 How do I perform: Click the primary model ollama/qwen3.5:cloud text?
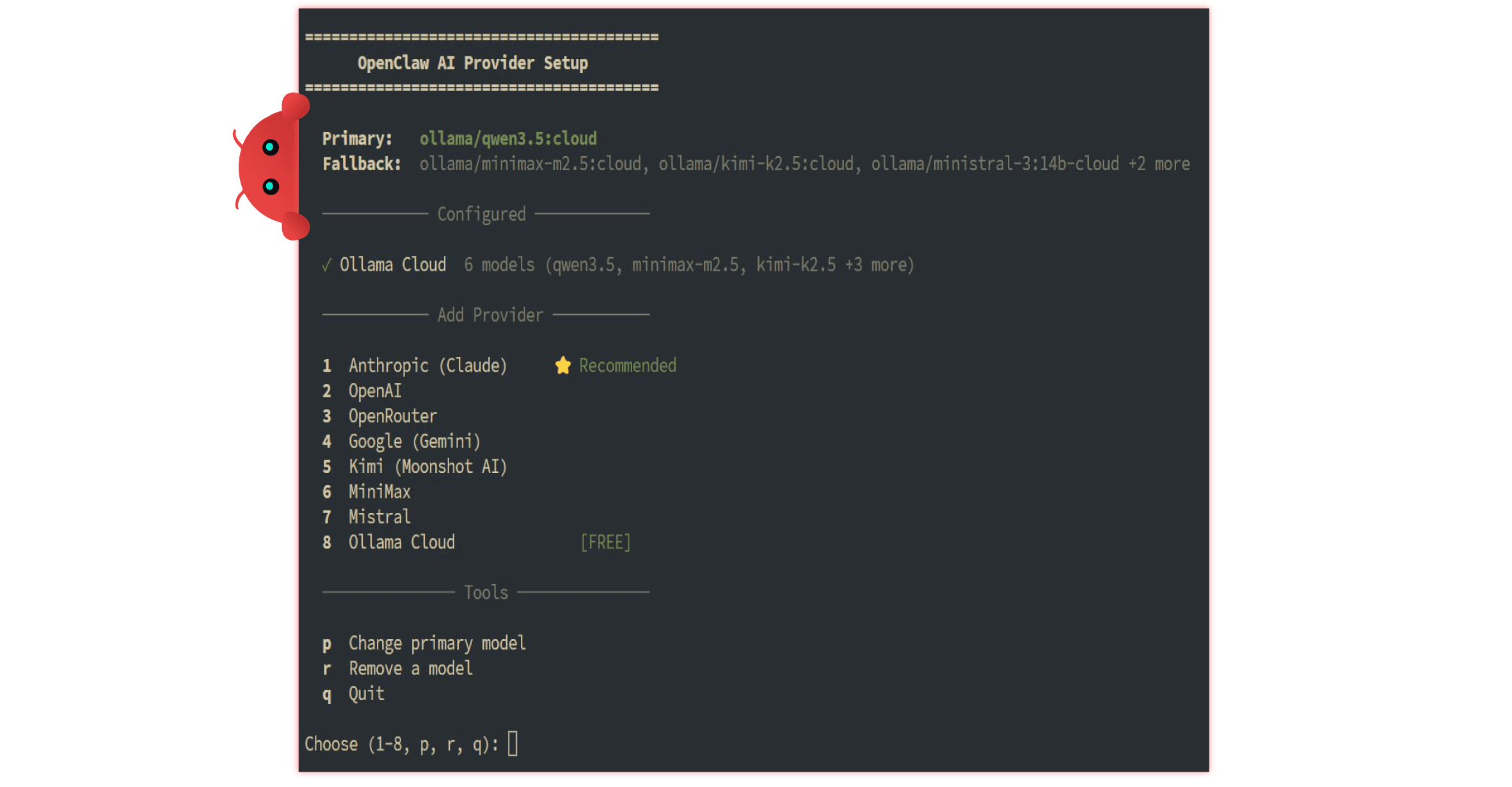point(508,139)
